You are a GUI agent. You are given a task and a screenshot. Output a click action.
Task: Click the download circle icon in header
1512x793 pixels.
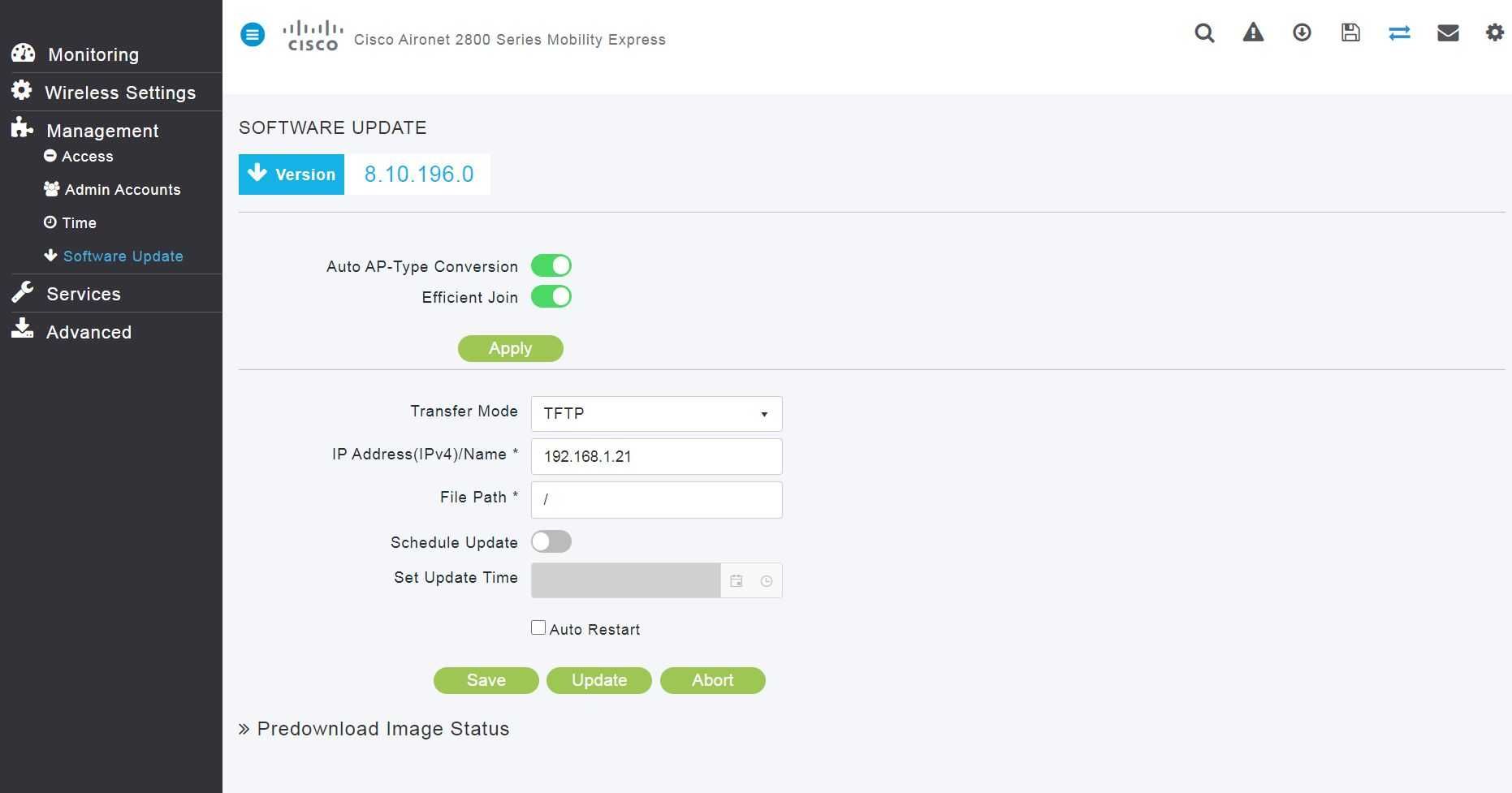pyautogui.click(x=1302, y=32)
